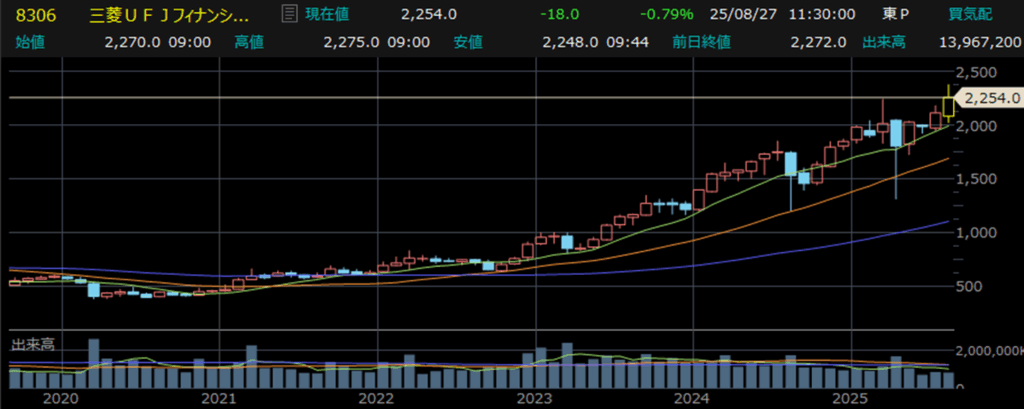The width and height of the screenshot is (1024, 409).
Task: Click the 2023 label on time axis
Action: pyautogui.click(x=533, y=398)
